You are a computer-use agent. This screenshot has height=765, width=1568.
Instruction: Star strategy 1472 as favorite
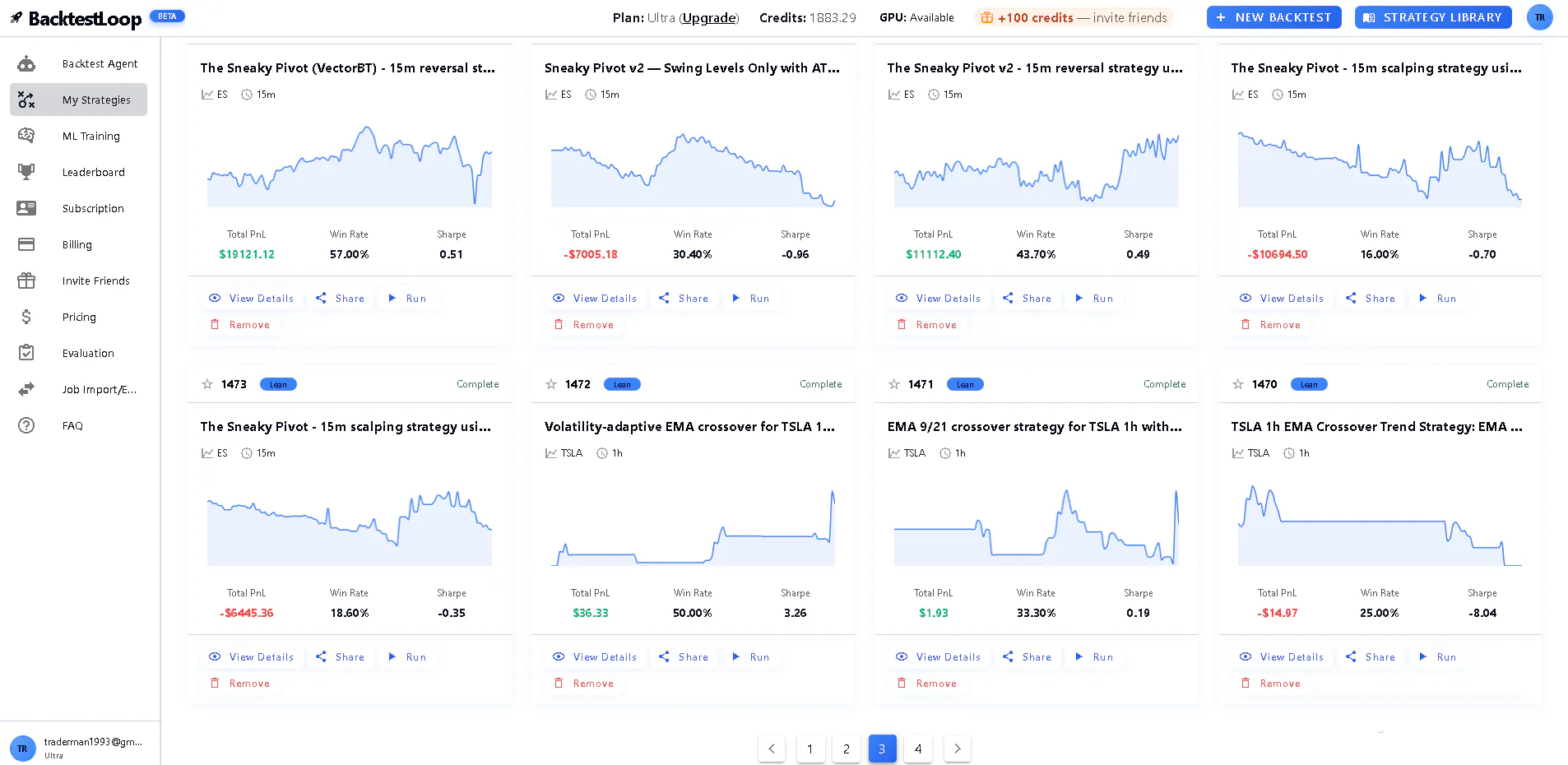pyautogui.click(x=551, y=384)
